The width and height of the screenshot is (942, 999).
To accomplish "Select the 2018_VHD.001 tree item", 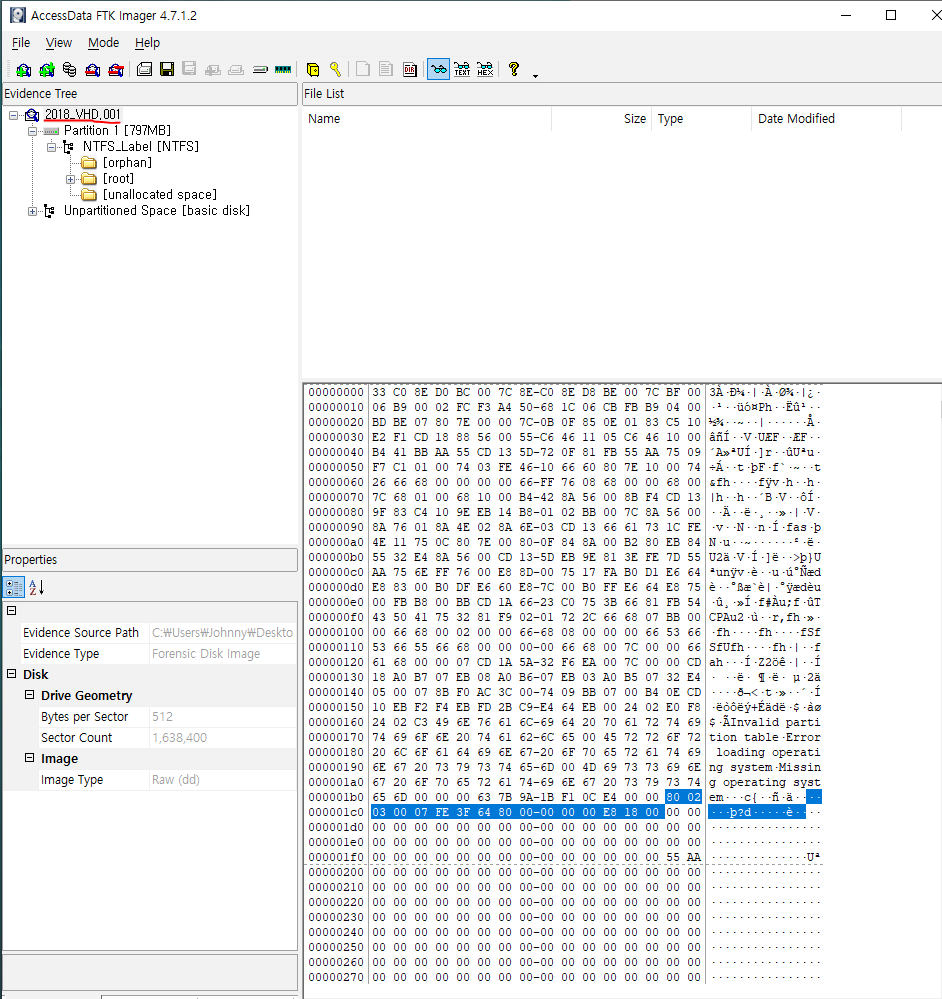I will [82, 115].
